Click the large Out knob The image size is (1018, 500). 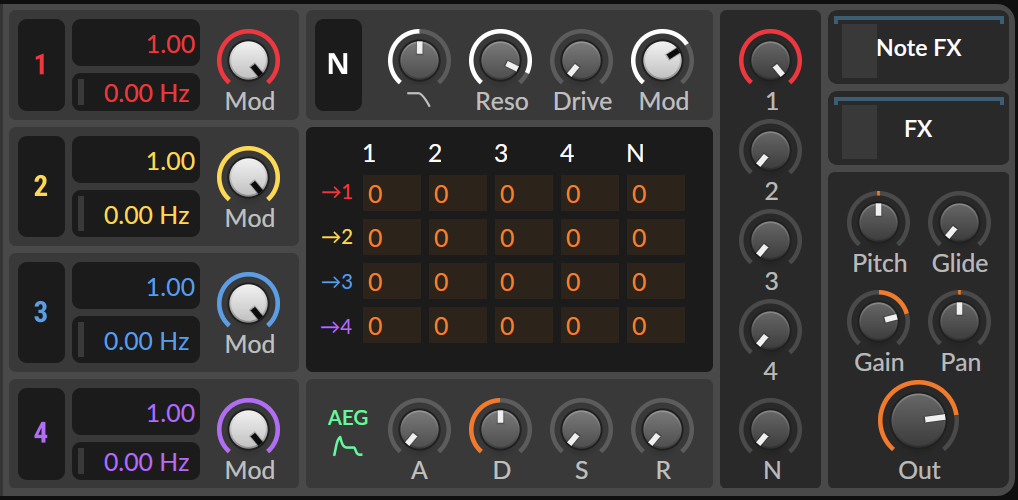tap(919, 419)
